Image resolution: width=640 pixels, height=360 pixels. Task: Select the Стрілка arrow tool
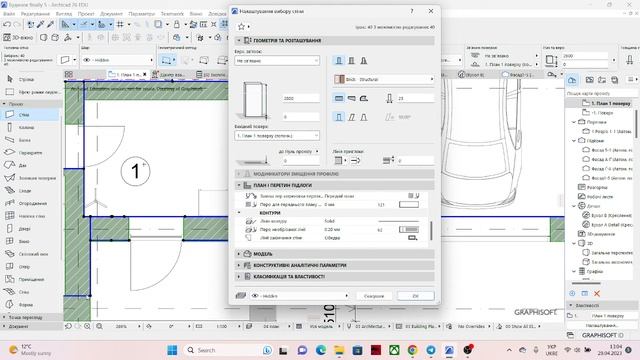click(26, 80)
